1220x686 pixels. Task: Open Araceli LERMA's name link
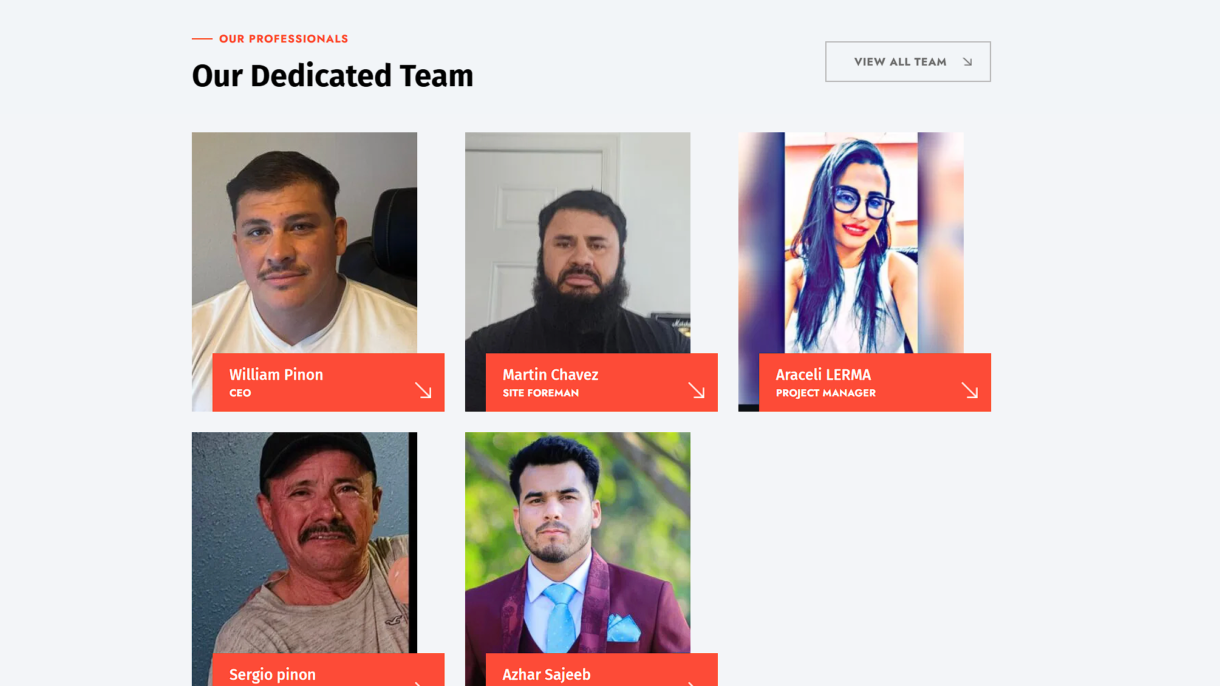click(823, 375)
